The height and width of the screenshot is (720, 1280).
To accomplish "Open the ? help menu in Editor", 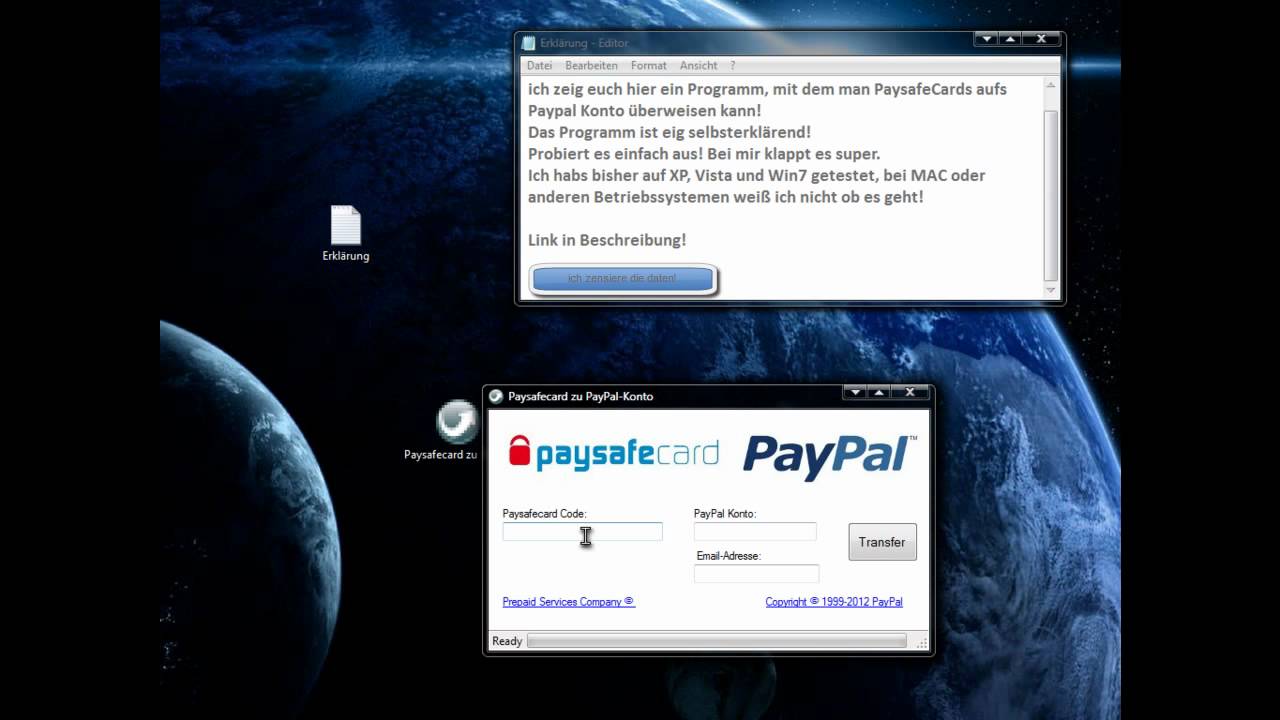I will tap(732, 65).
